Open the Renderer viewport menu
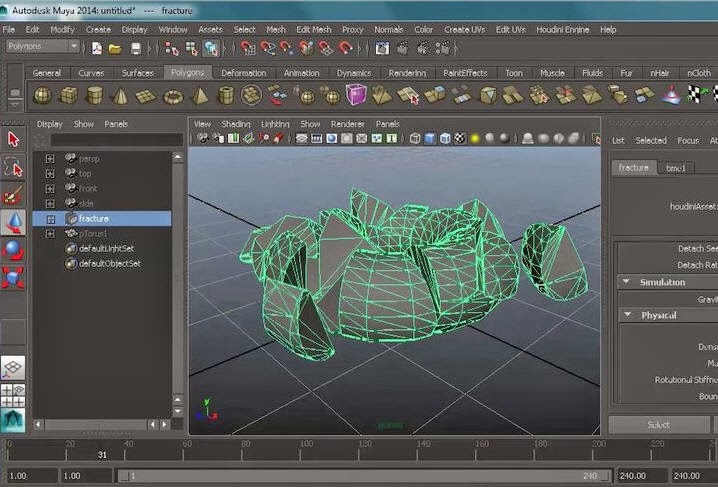Screen dimensions: 718x487 coord(348,124)
